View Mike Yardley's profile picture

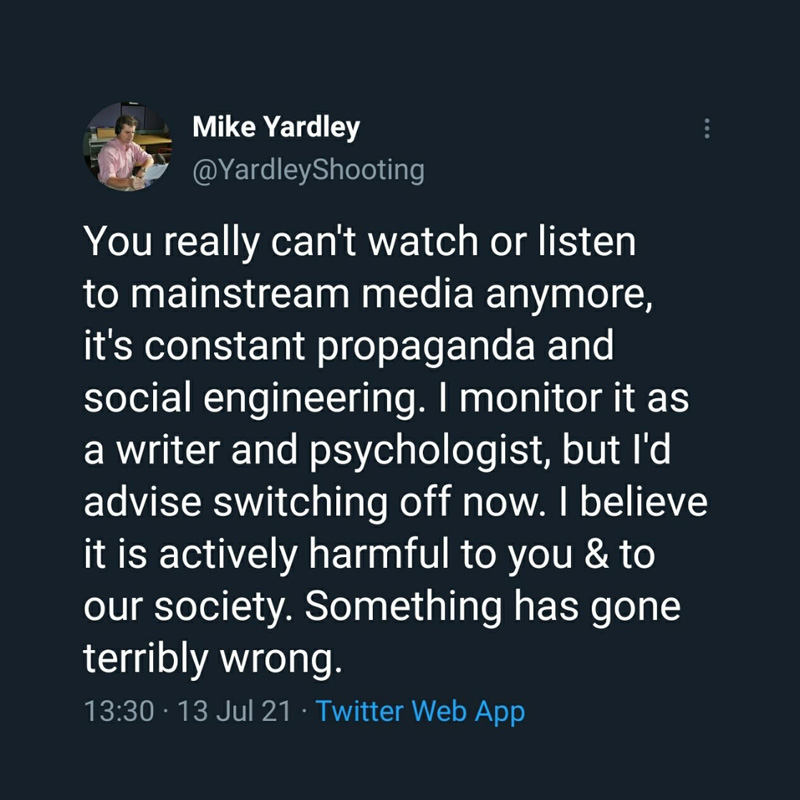tap(128, 146)
